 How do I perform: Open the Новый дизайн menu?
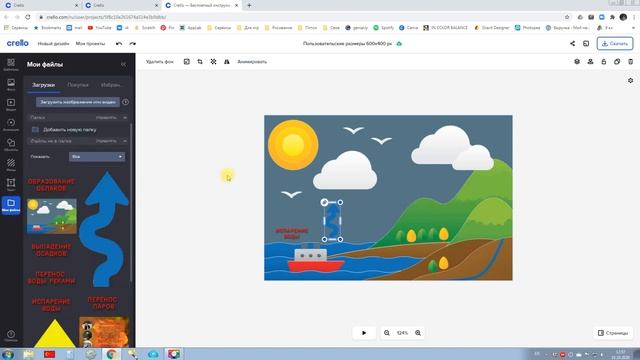(x=53, y=44)
